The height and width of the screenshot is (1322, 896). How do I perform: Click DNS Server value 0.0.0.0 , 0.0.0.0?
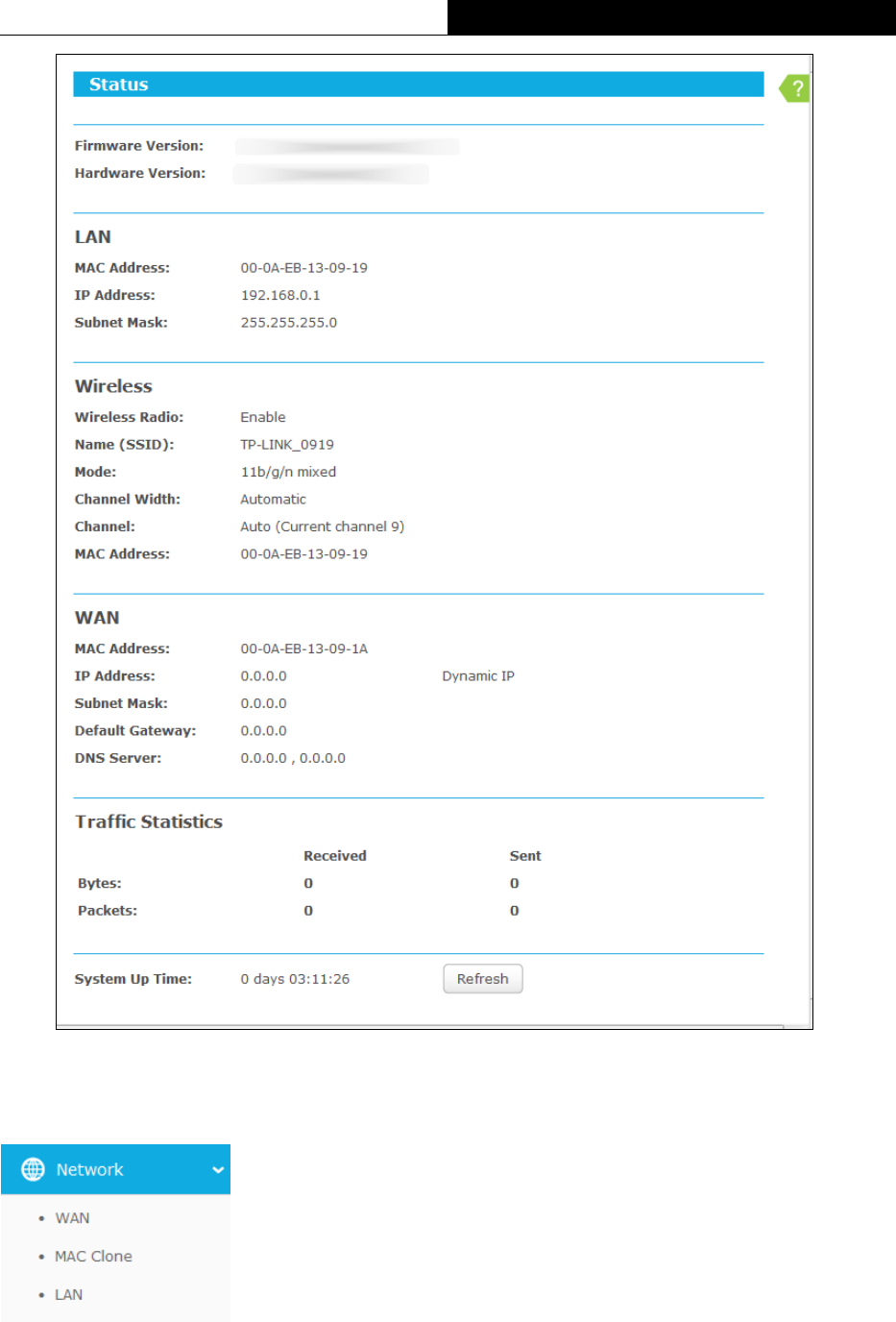(293, 758)
